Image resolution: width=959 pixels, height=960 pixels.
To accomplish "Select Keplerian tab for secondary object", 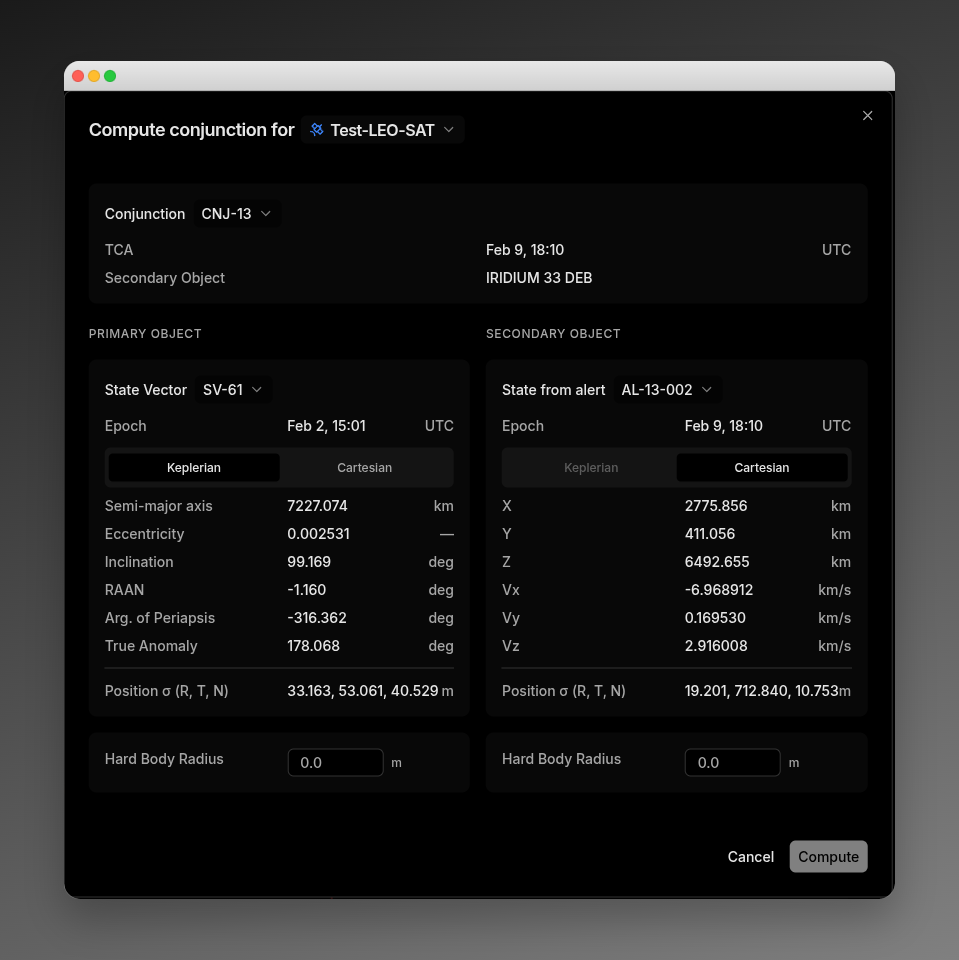I will [x=591, y=468].
